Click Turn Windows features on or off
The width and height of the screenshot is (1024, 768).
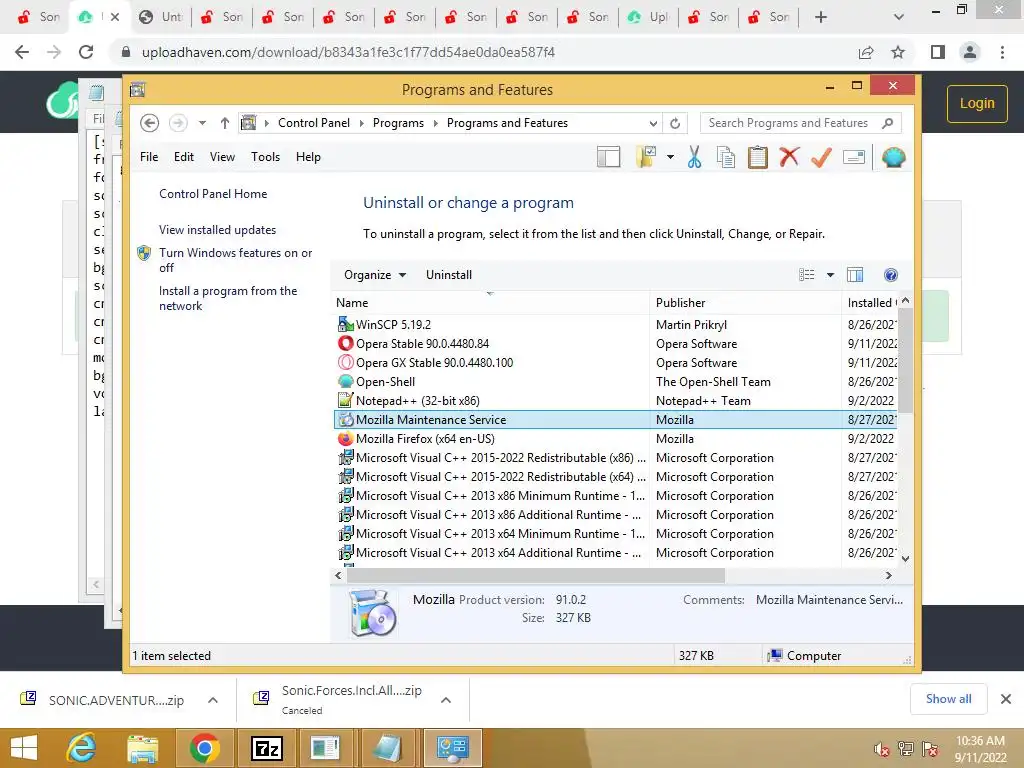coord(235,260)
